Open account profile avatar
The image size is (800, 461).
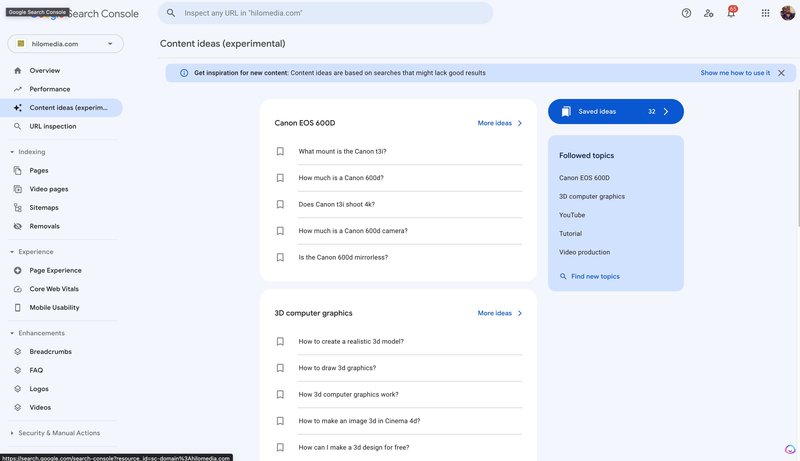[x=788, y=13]
